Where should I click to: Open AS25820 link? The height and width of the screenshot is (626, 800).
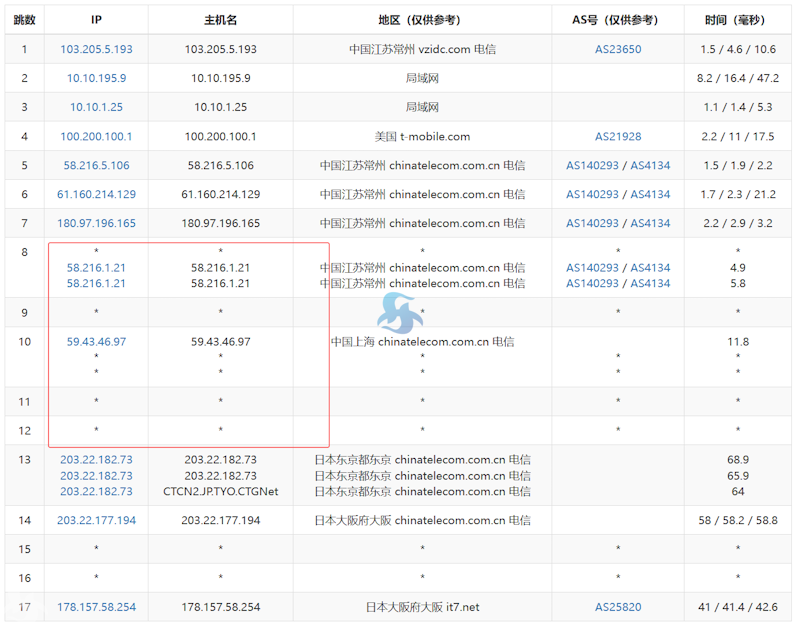(x=618, y=607)
